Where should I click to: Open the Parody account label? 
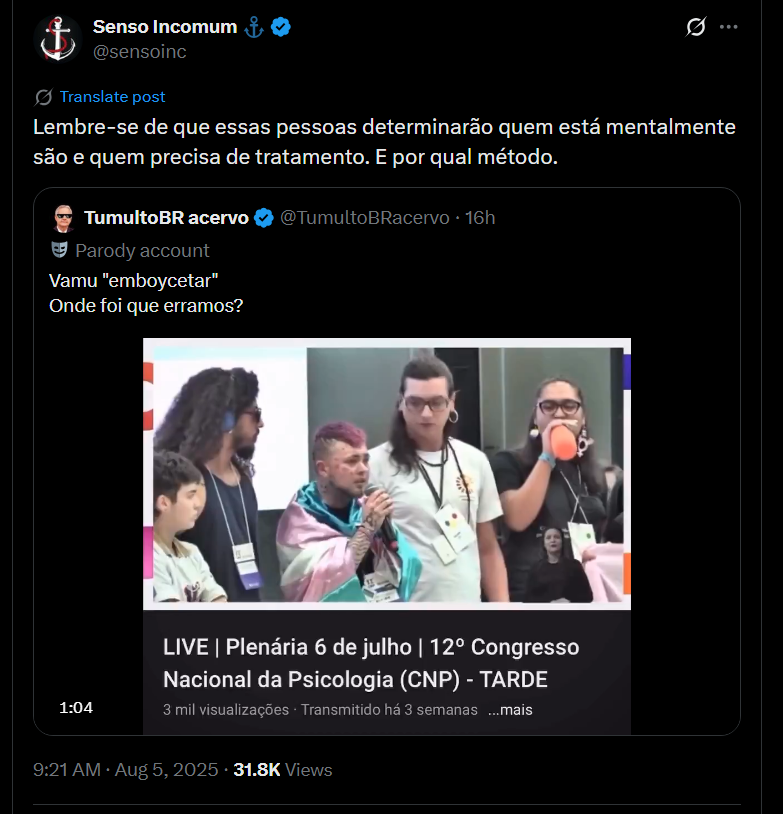coord(142,251)
